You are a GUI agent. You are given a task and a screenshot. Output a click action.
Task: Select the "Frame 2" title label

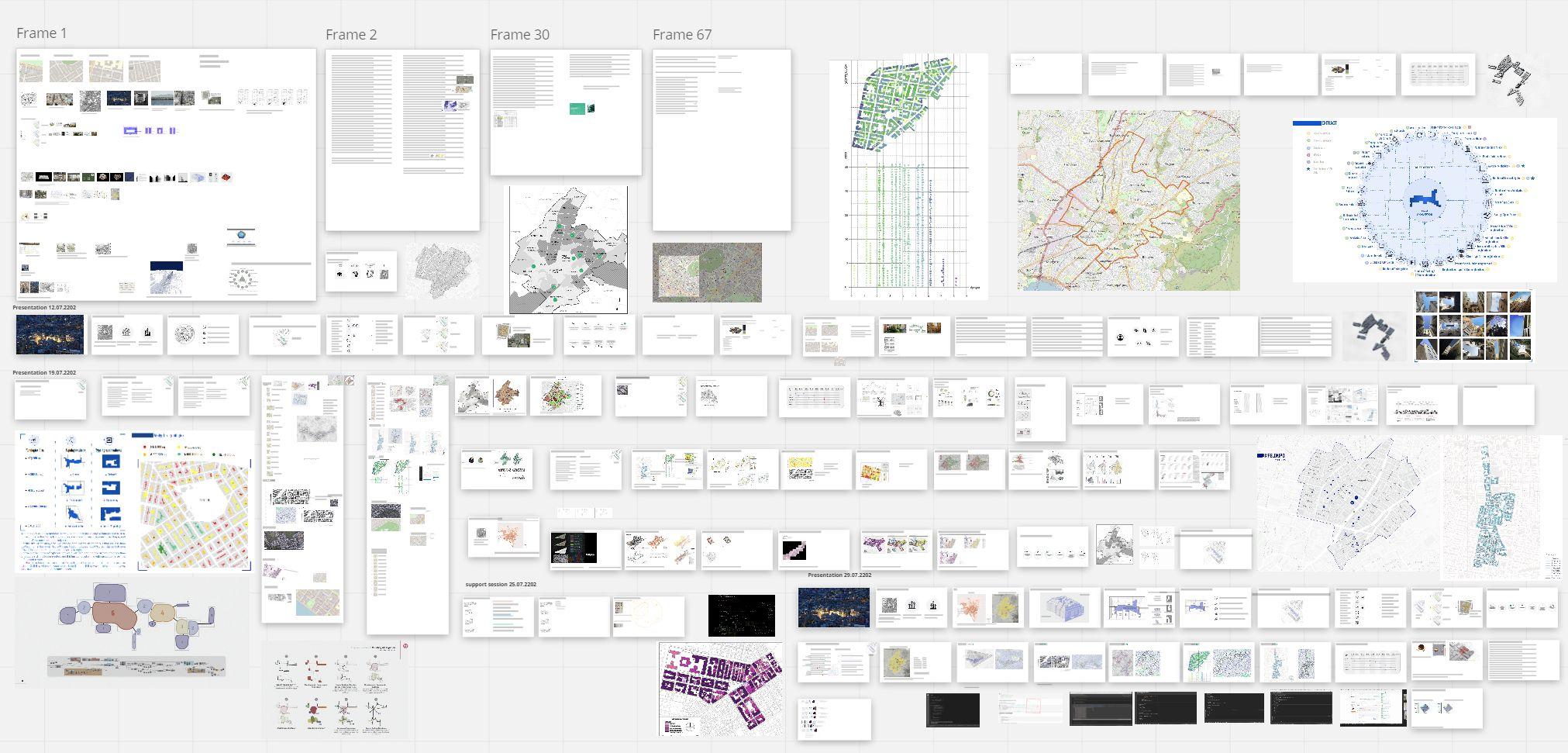coord(351,35)
